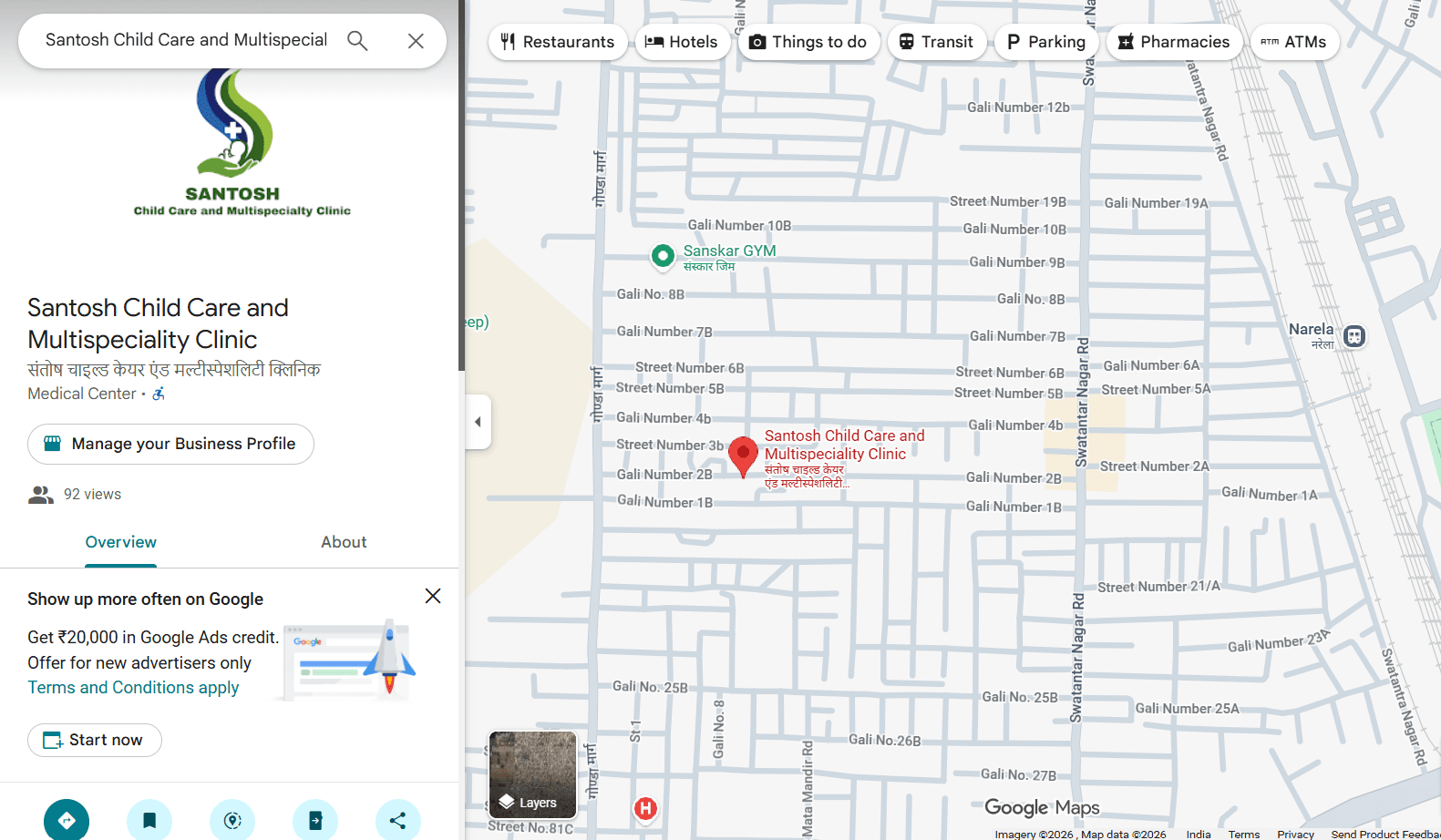Filter map by Restaurants
Viewport: 1441px width, 840px height.
558,42
